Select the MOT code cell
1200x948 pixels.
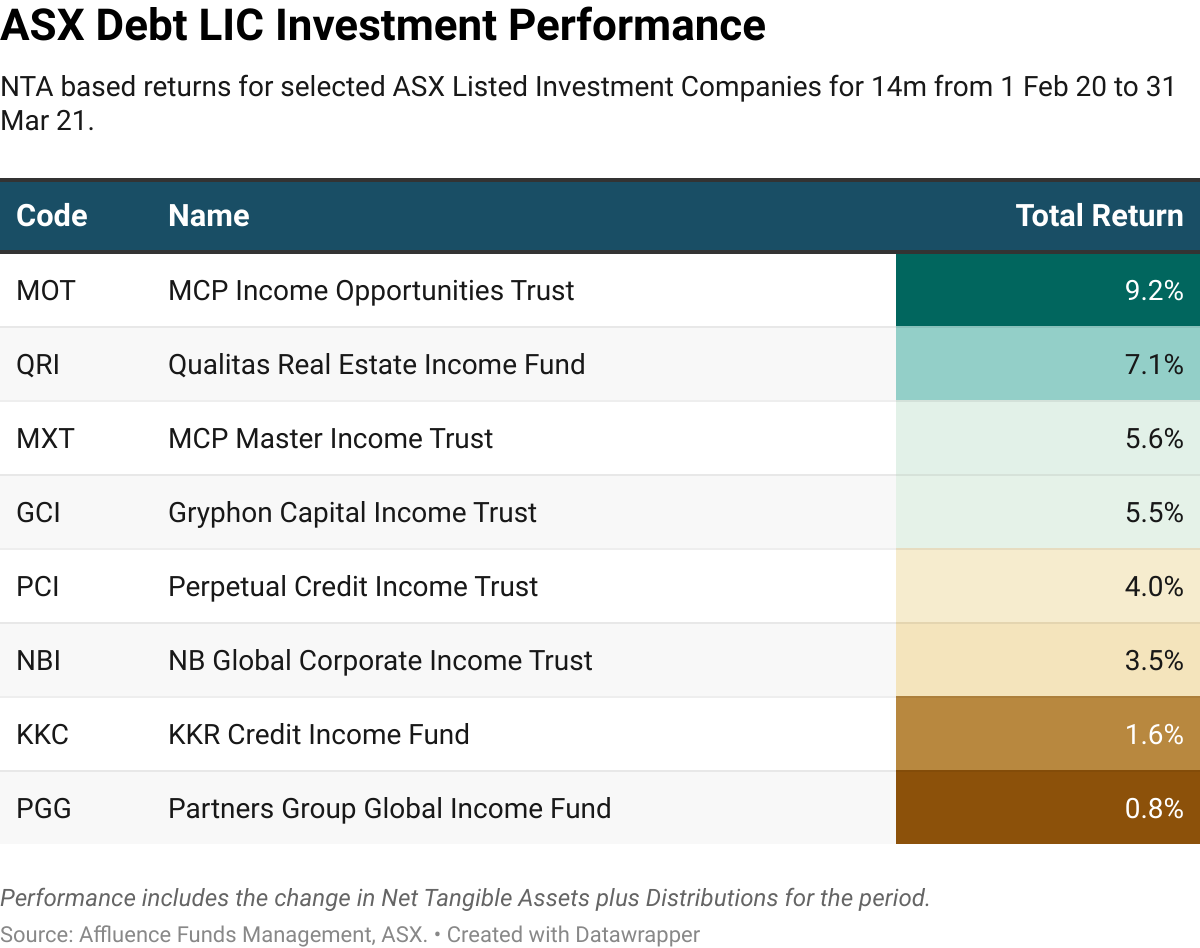tap(46, 291)
